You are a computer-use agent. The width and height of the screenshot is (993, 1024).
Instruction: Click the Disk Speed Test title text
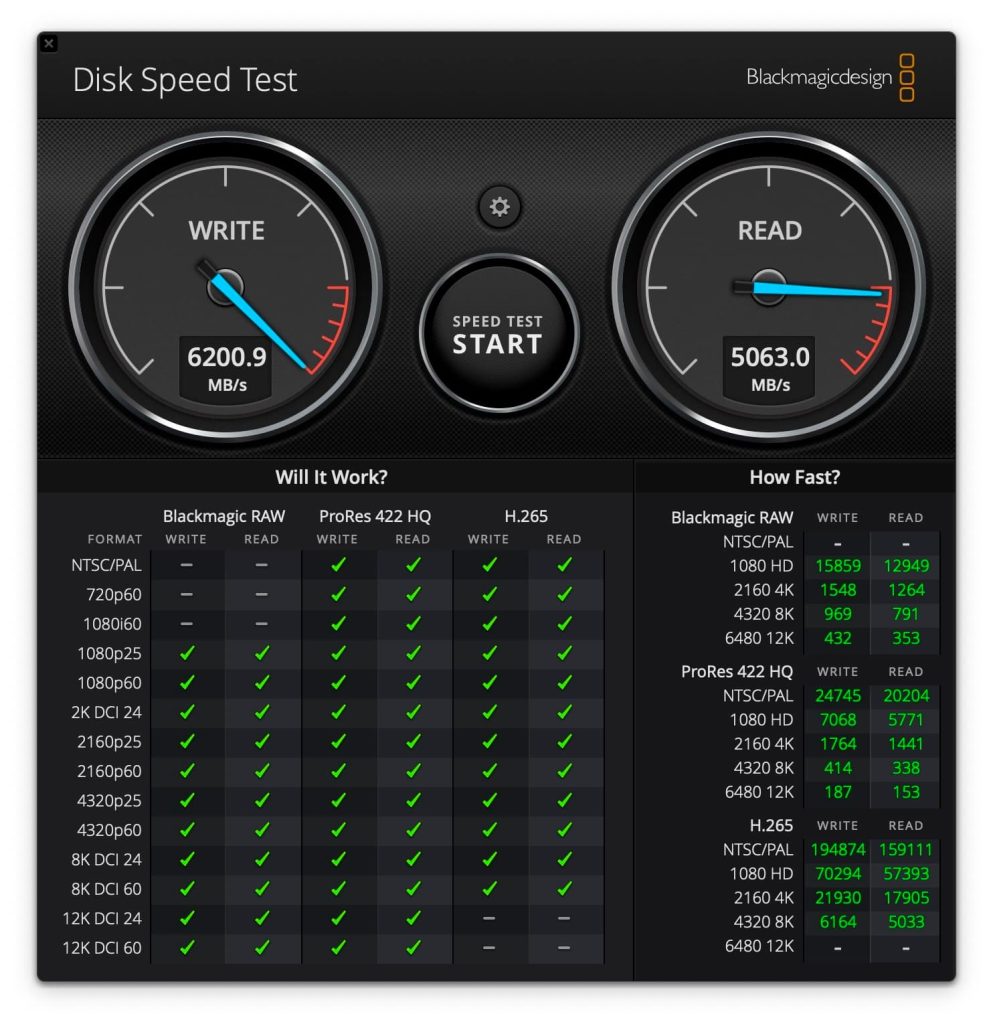click(x=184, y=80)
